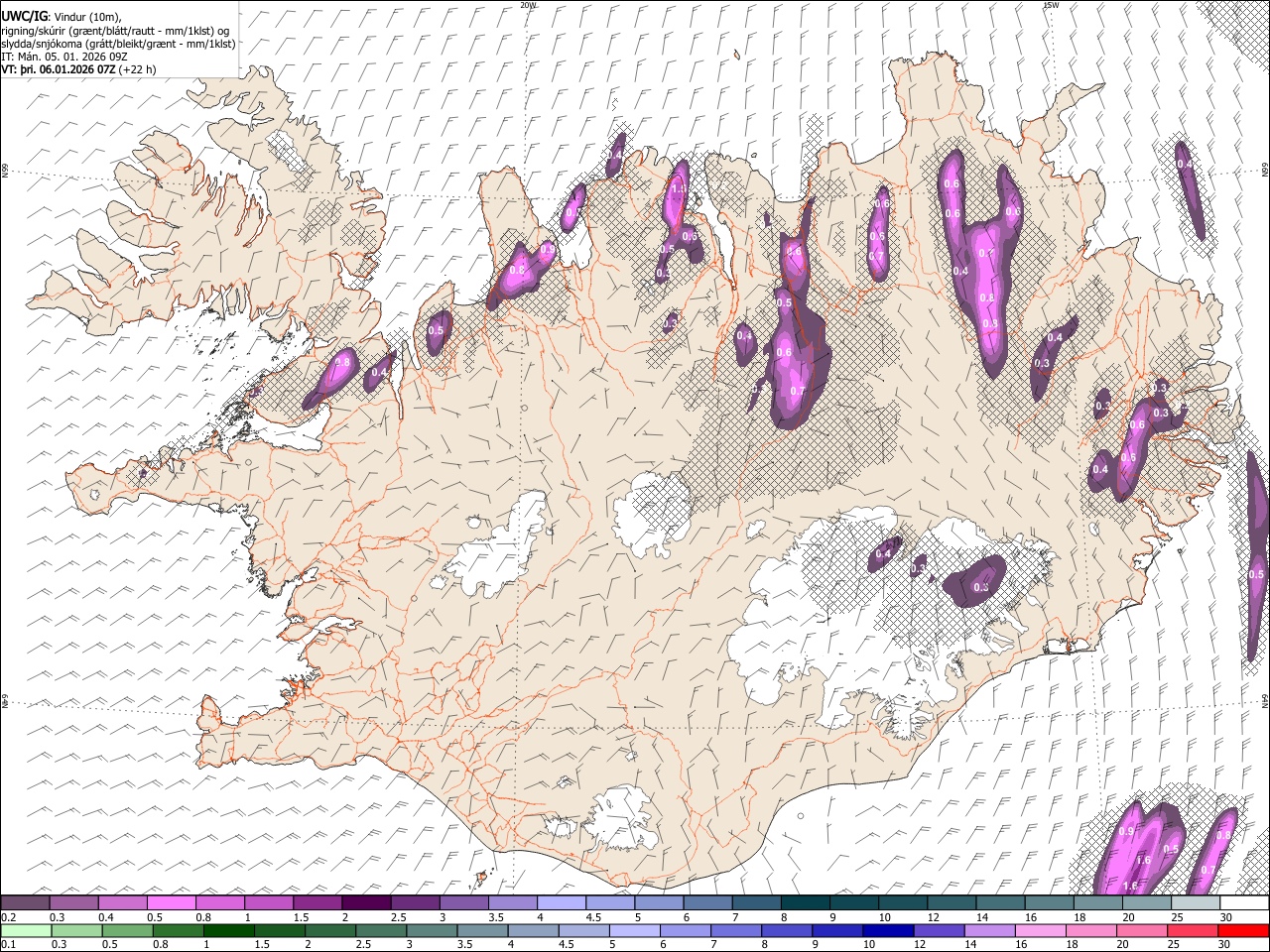Viewport: 1270px width, 952px height.
Task: Select the light green swatch between 0.3 and 0.5 in the lower legend
Action: pos(76,930)
